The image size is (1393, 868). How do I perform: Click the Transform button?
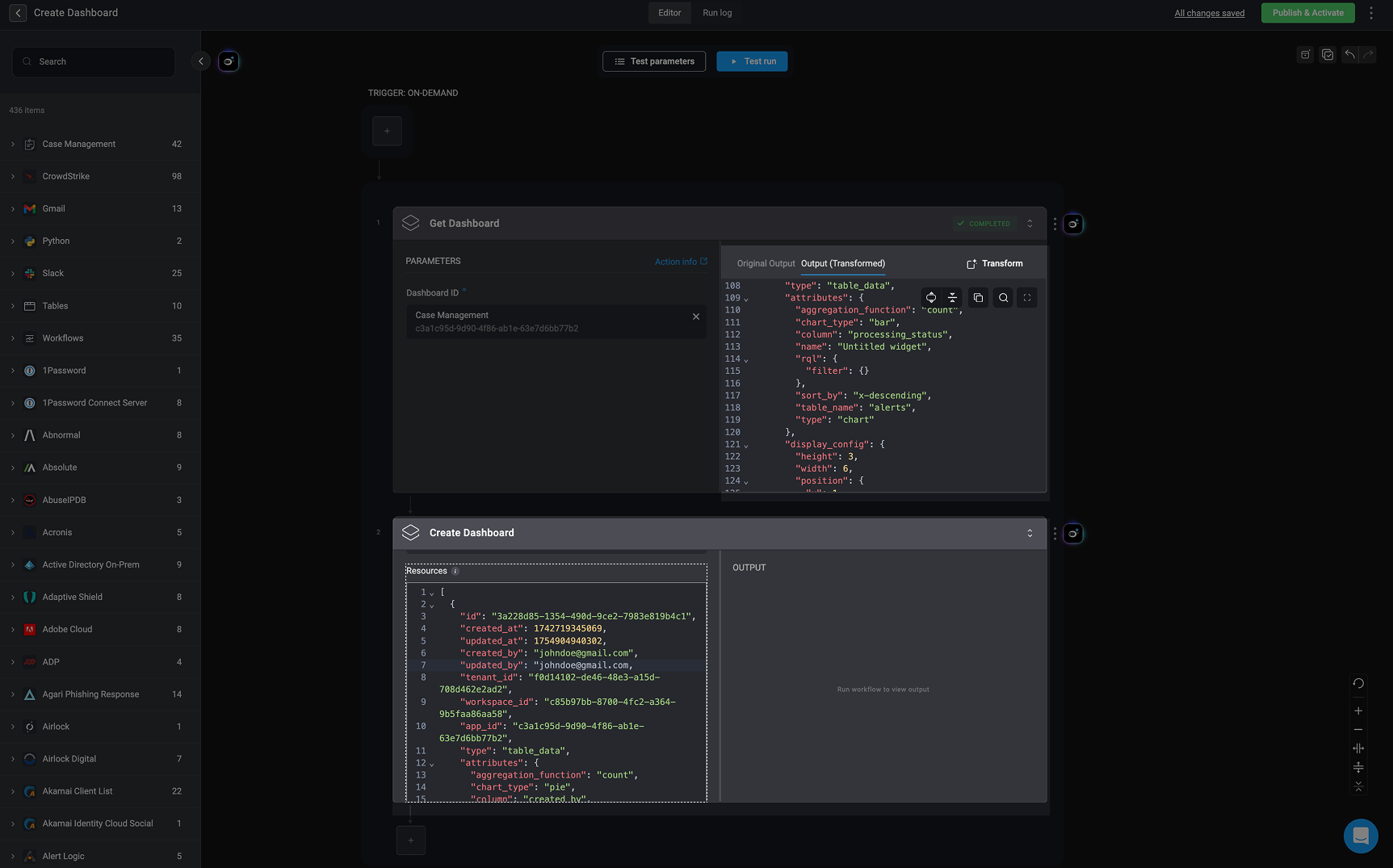[995, 264]
